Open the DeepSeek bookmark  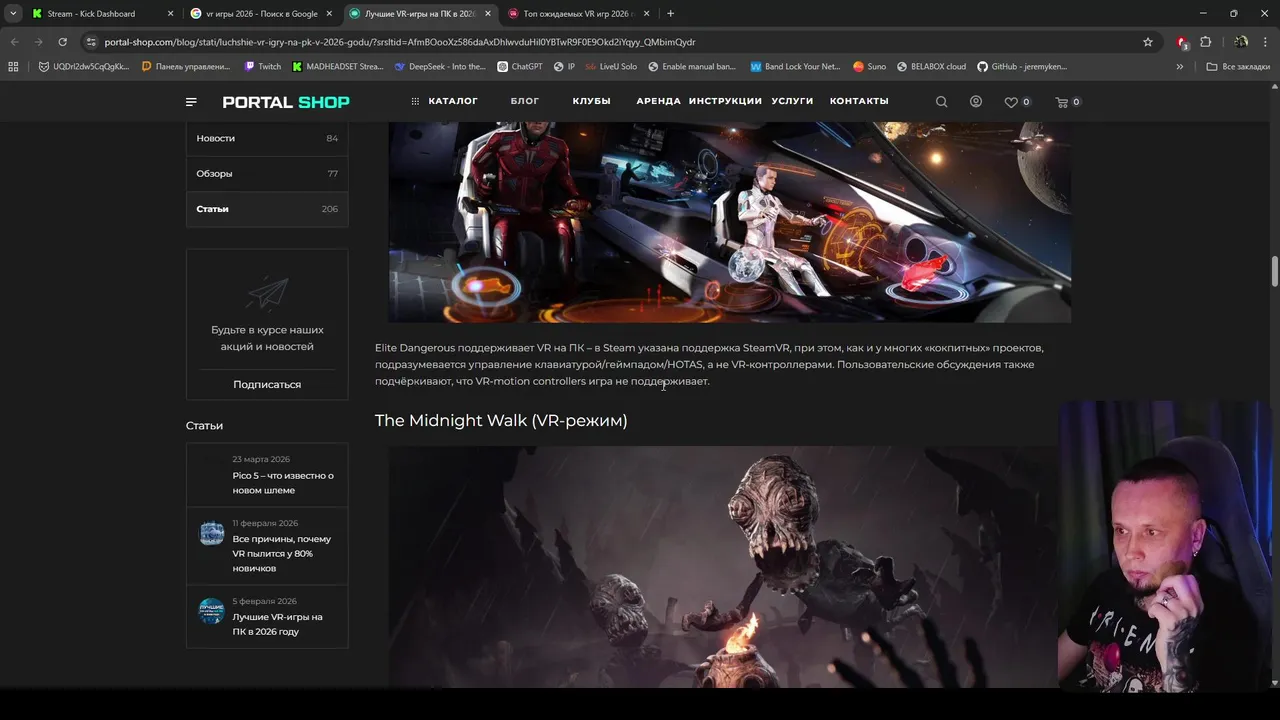[440, 67]
